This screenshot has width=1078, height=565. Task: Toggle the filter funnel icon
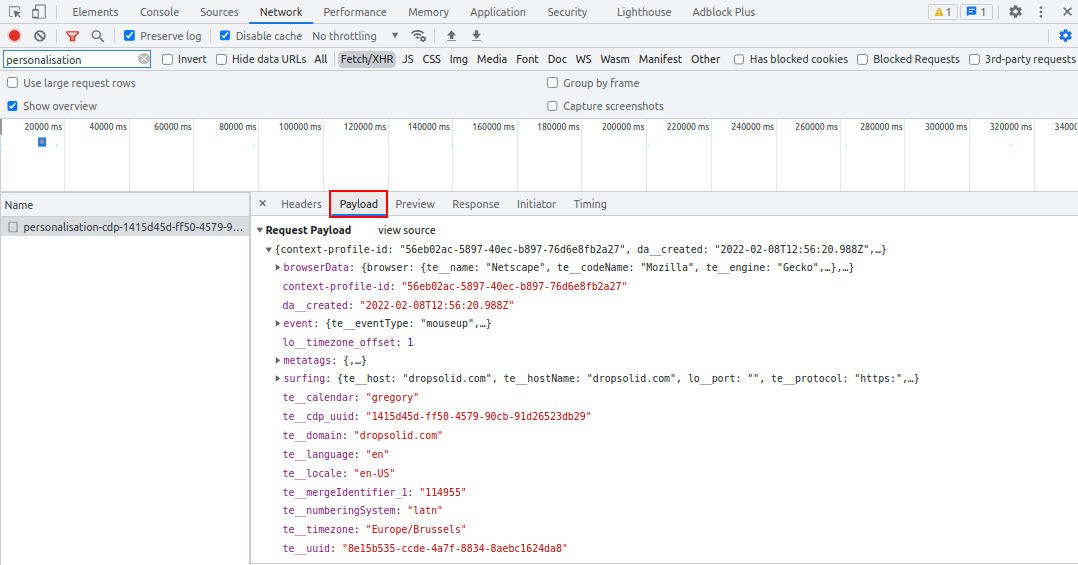[72, 36]
